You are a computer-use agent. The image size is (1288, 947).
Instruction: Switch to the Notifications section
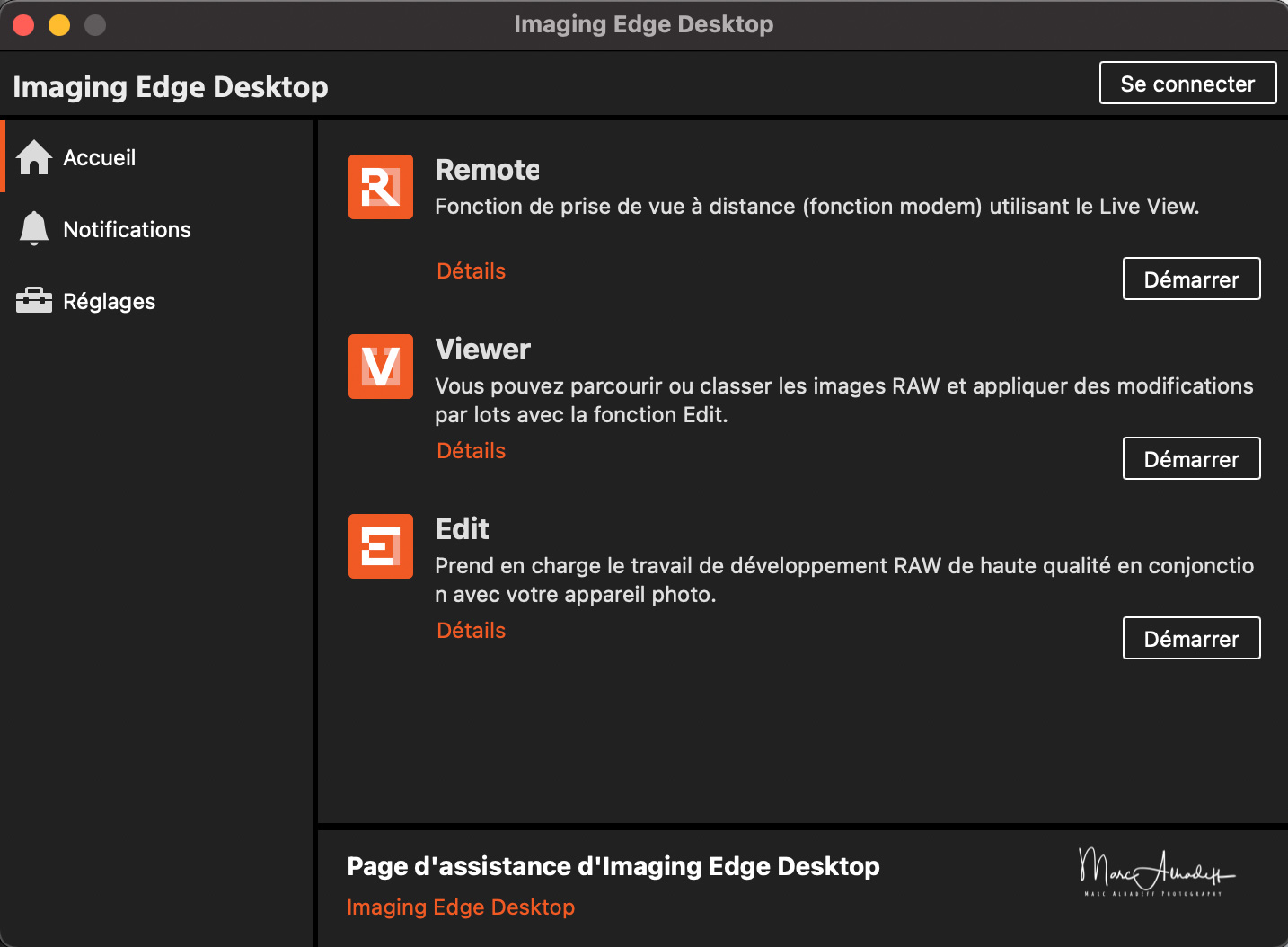(x=127, y=229)
